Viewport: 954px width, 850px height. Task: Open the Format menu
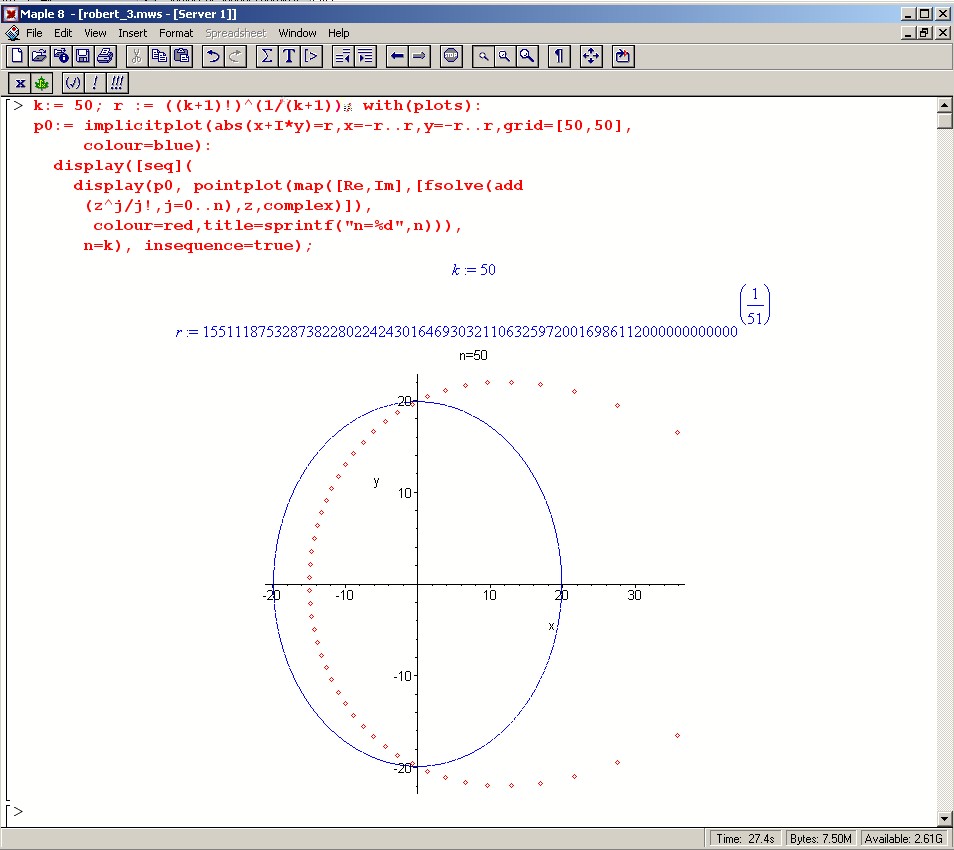176,33
